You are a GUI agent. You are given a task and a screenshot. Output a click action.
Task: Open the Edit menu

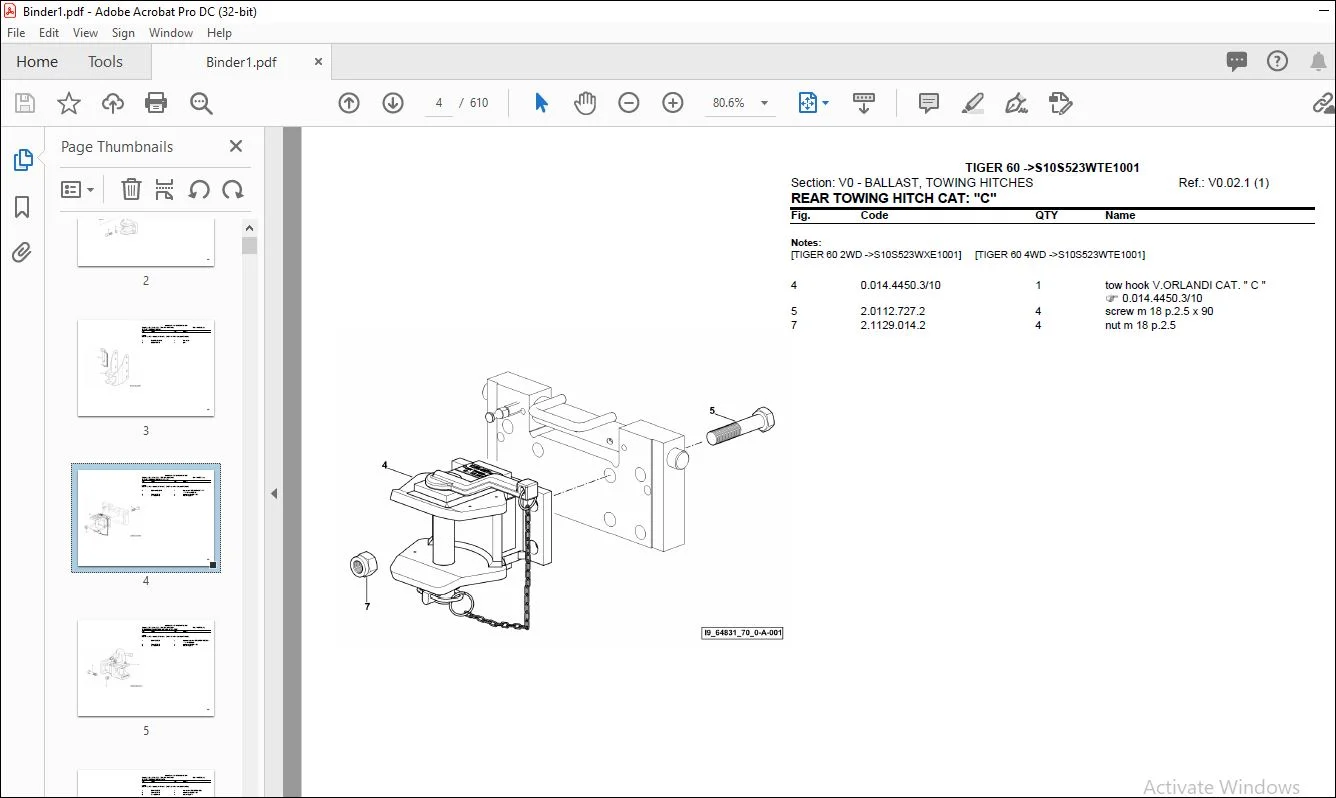coord(49,33)
